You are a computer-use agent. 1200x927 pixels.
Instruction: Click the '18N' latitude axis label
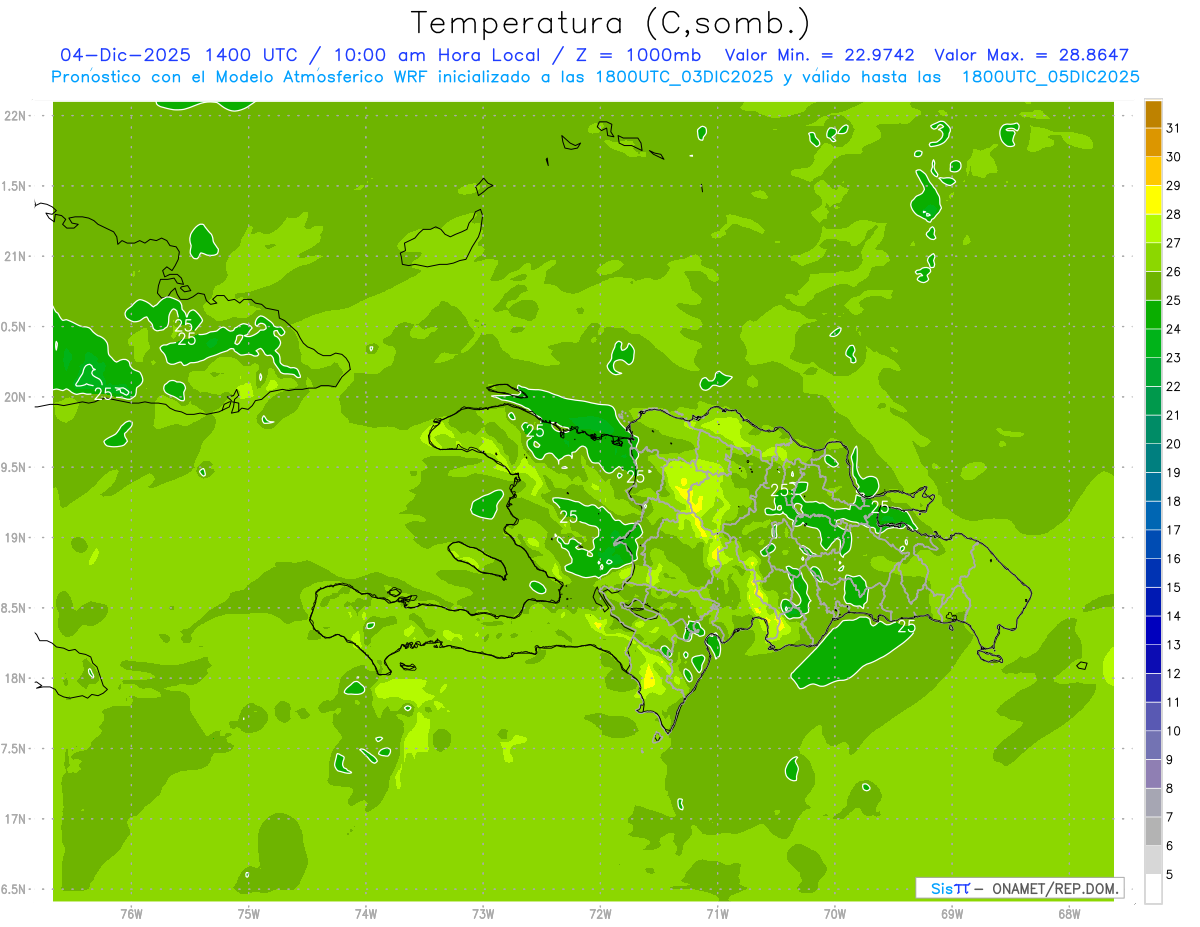16,678
